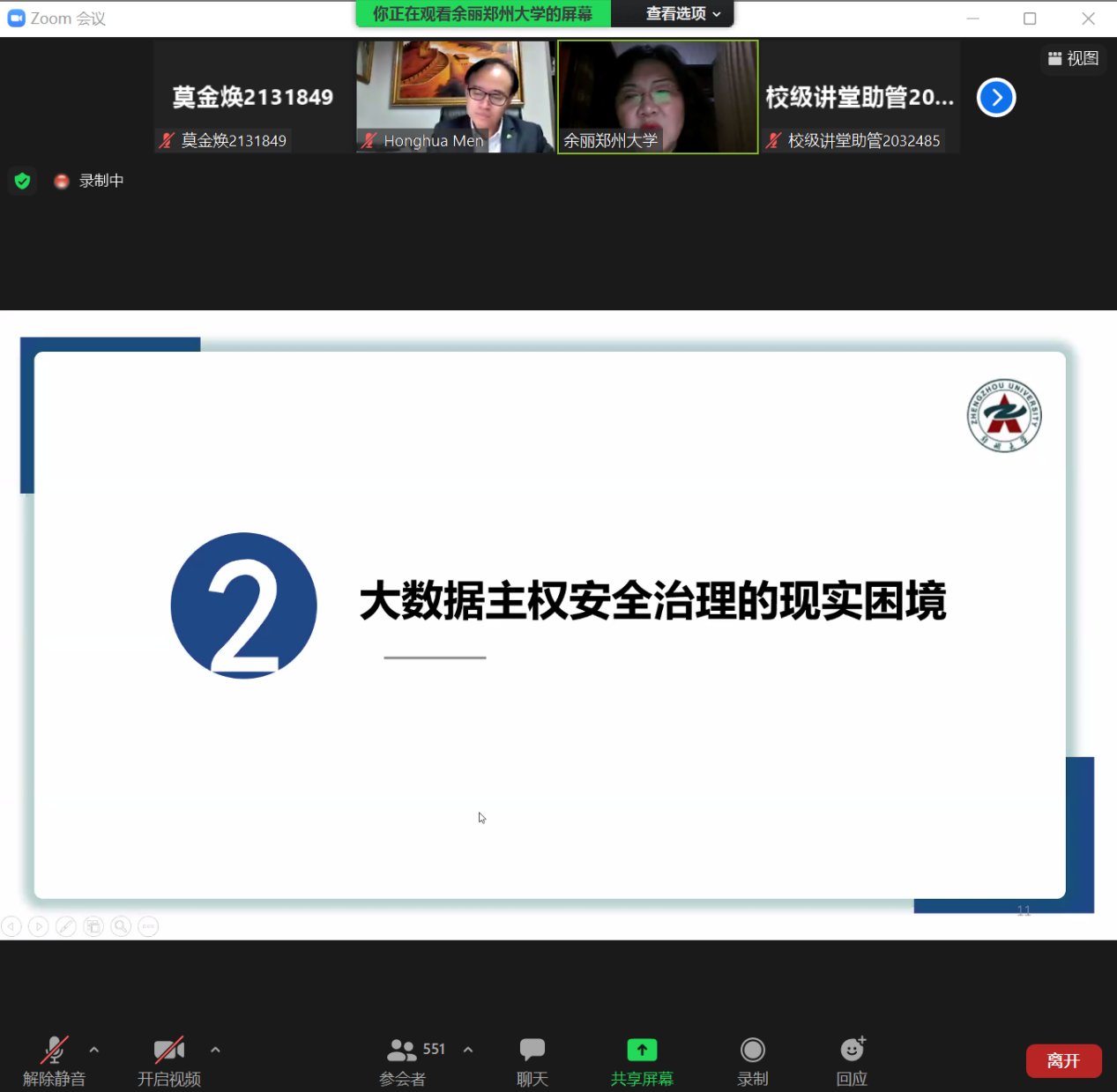This screenshot has width=1117, height=1092.
Task: Click the slideshow magnifier zoom icon
Action: (121, 926)
